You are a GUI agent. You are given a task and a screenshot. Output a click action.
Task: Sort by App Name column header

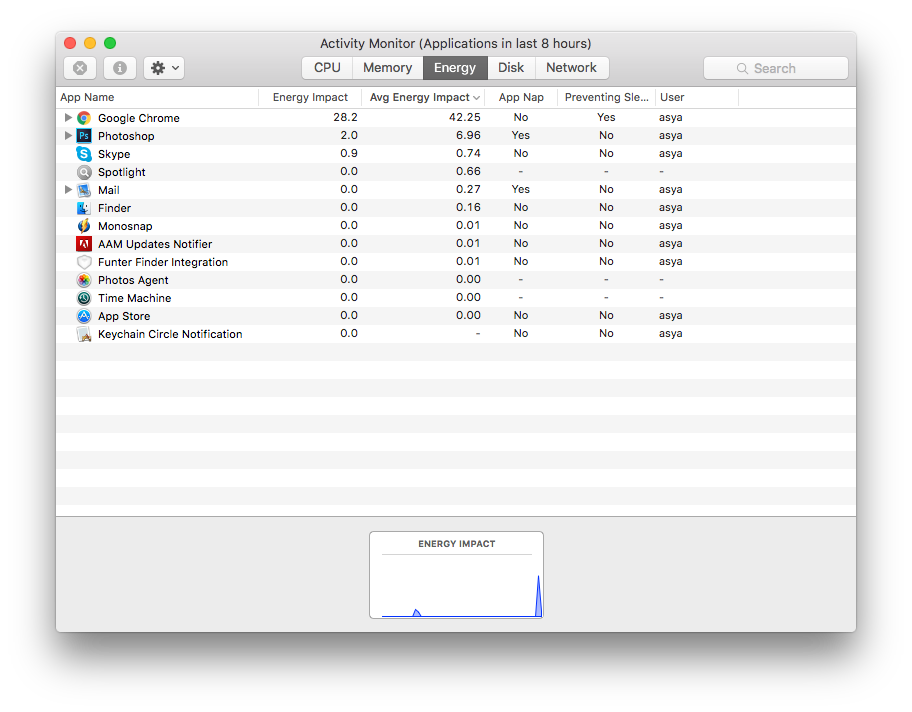[157, 97]
